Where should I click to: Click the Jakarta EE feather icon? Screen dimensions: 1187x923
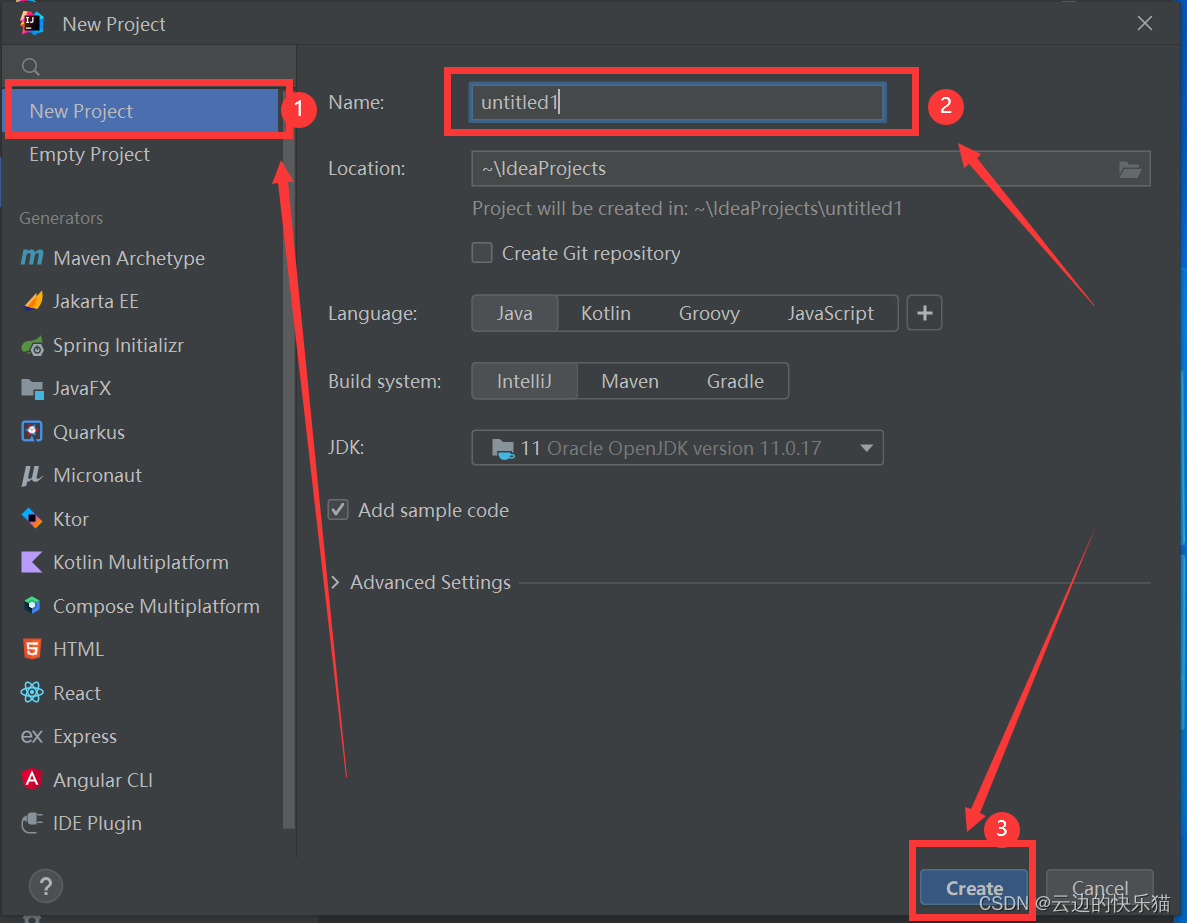(x=33, y=301)
